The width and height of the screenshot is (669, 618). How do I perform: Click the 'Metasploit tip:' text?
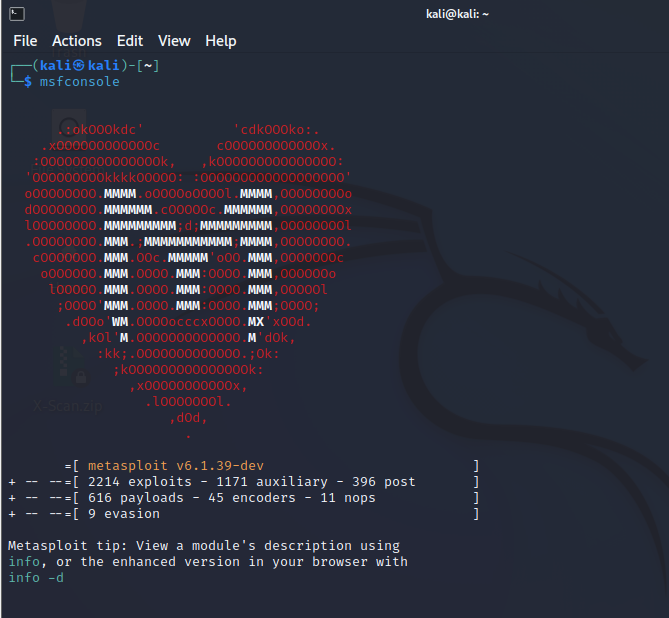point(68,545)
